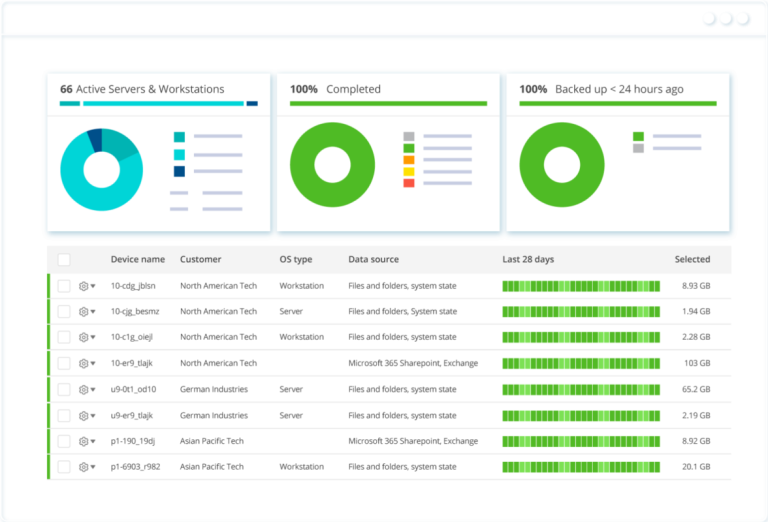
Task: Sort table by Device name column
Action: click(x=137, y=260)
